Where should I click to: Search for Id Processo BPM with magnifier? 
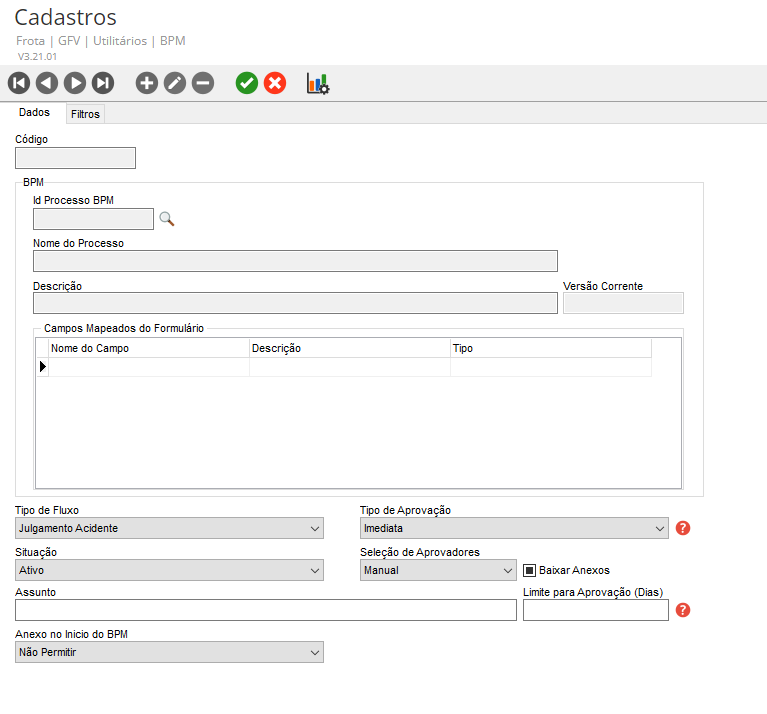[167, 219]
